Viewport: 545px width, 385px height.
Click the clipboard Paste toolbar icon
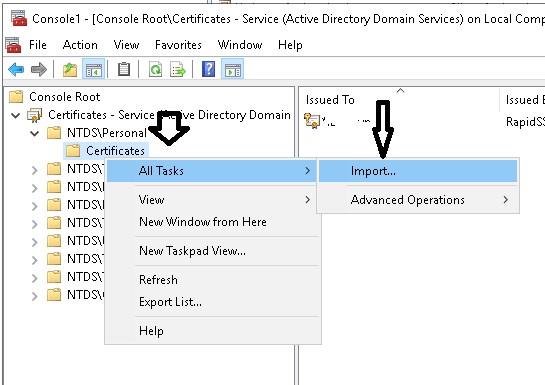pos(124,69)
